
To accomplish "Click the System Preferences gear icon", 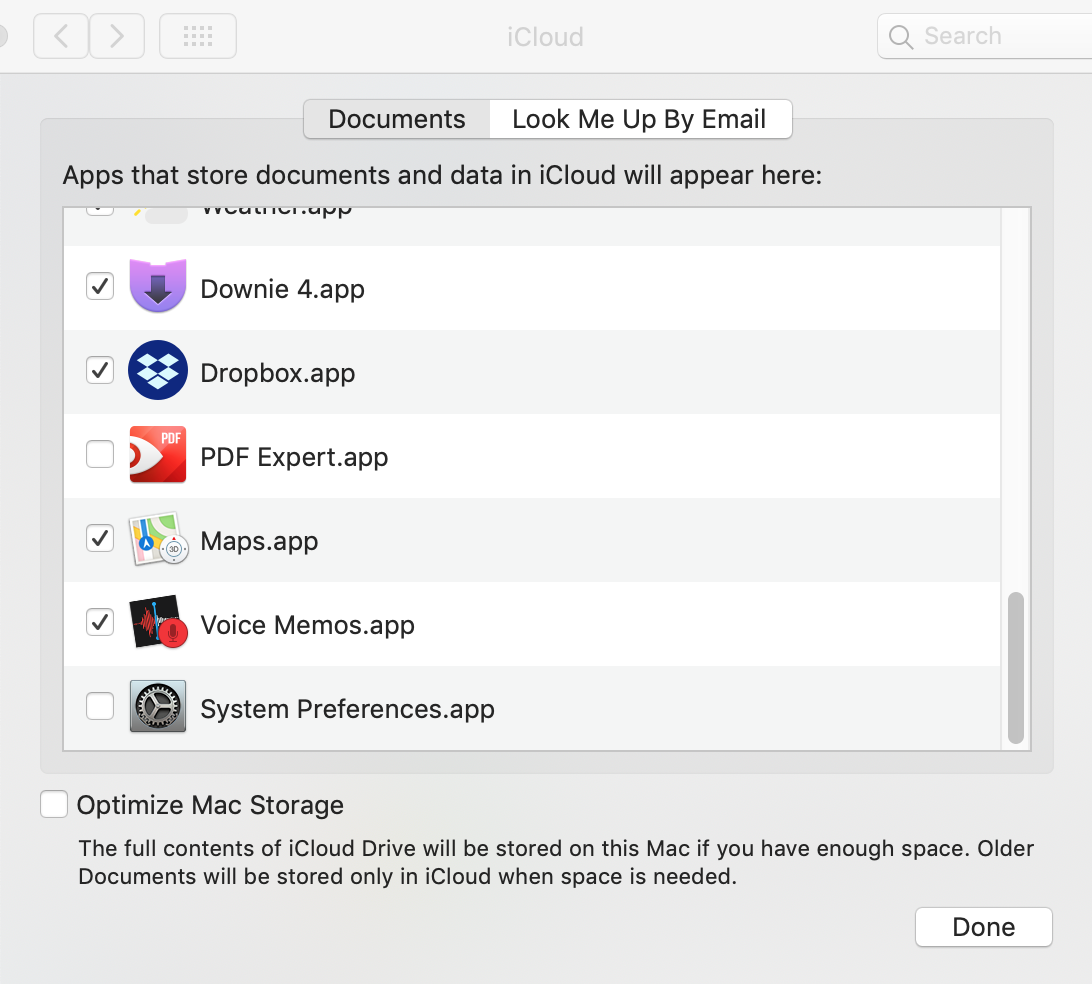I will [158, 707].
